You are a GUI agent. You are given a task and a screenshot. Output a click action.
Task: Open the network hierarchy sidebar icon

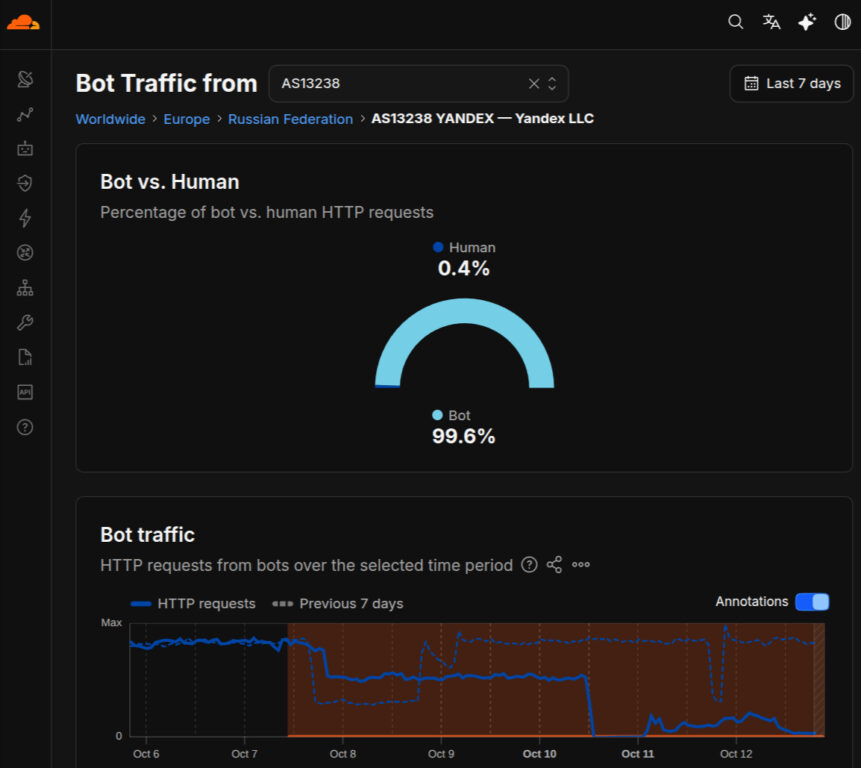25,287
